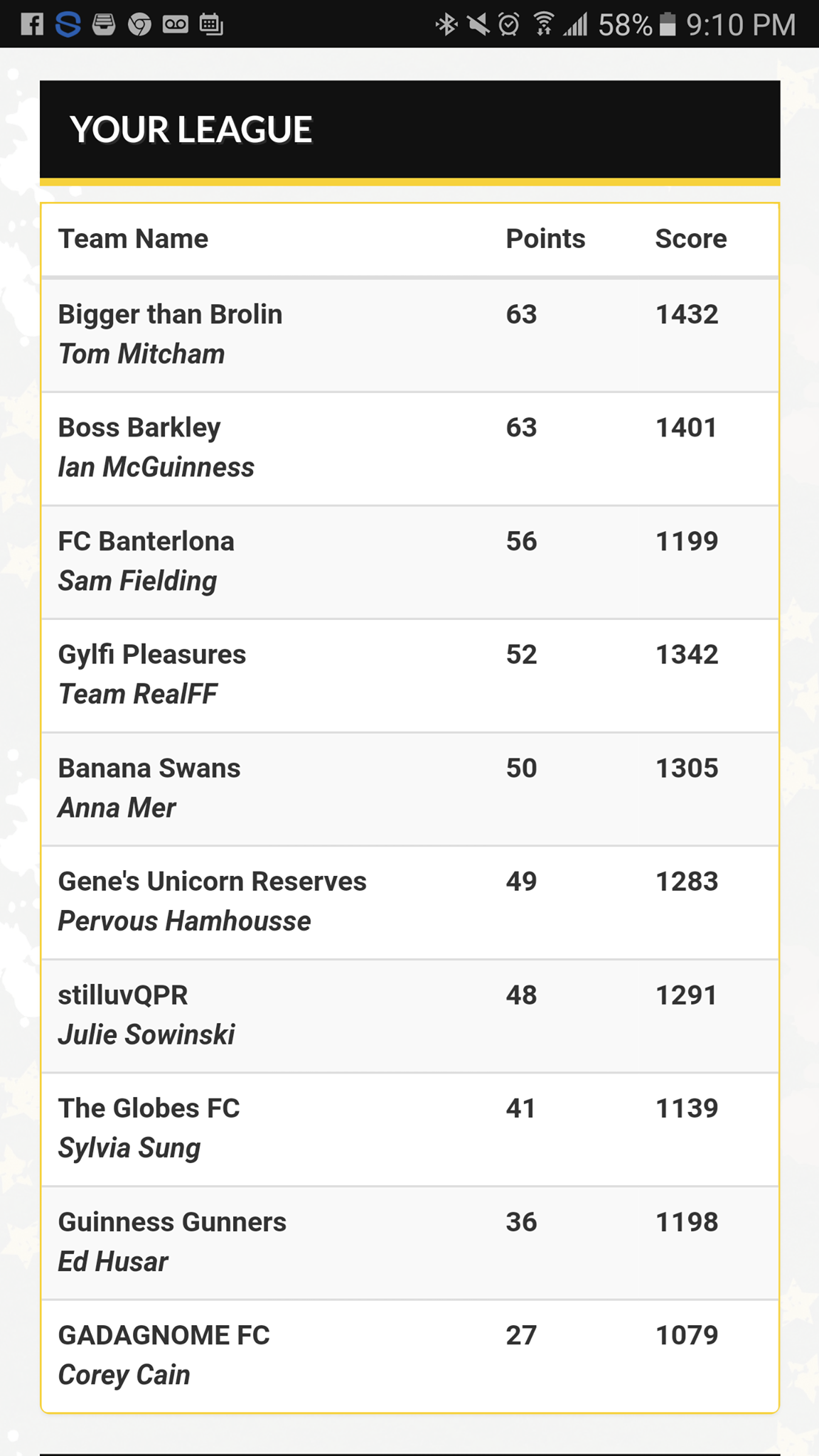The image size is (819, 1456).
Task: Open Boss Barkley by Ian McGuinness
Action: (x=410, y=449)
